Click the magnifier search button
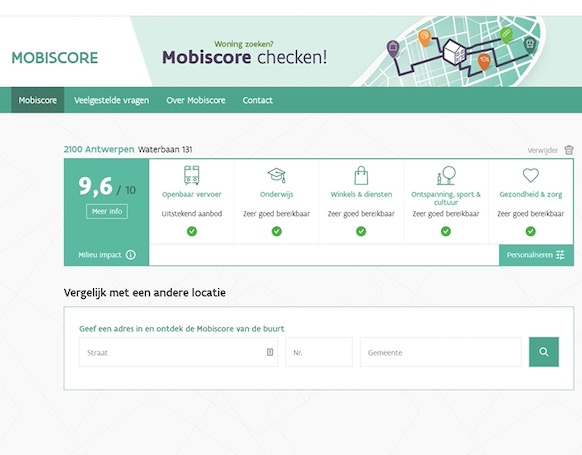This screenshot has width=582, height=455. coord(544,352)
